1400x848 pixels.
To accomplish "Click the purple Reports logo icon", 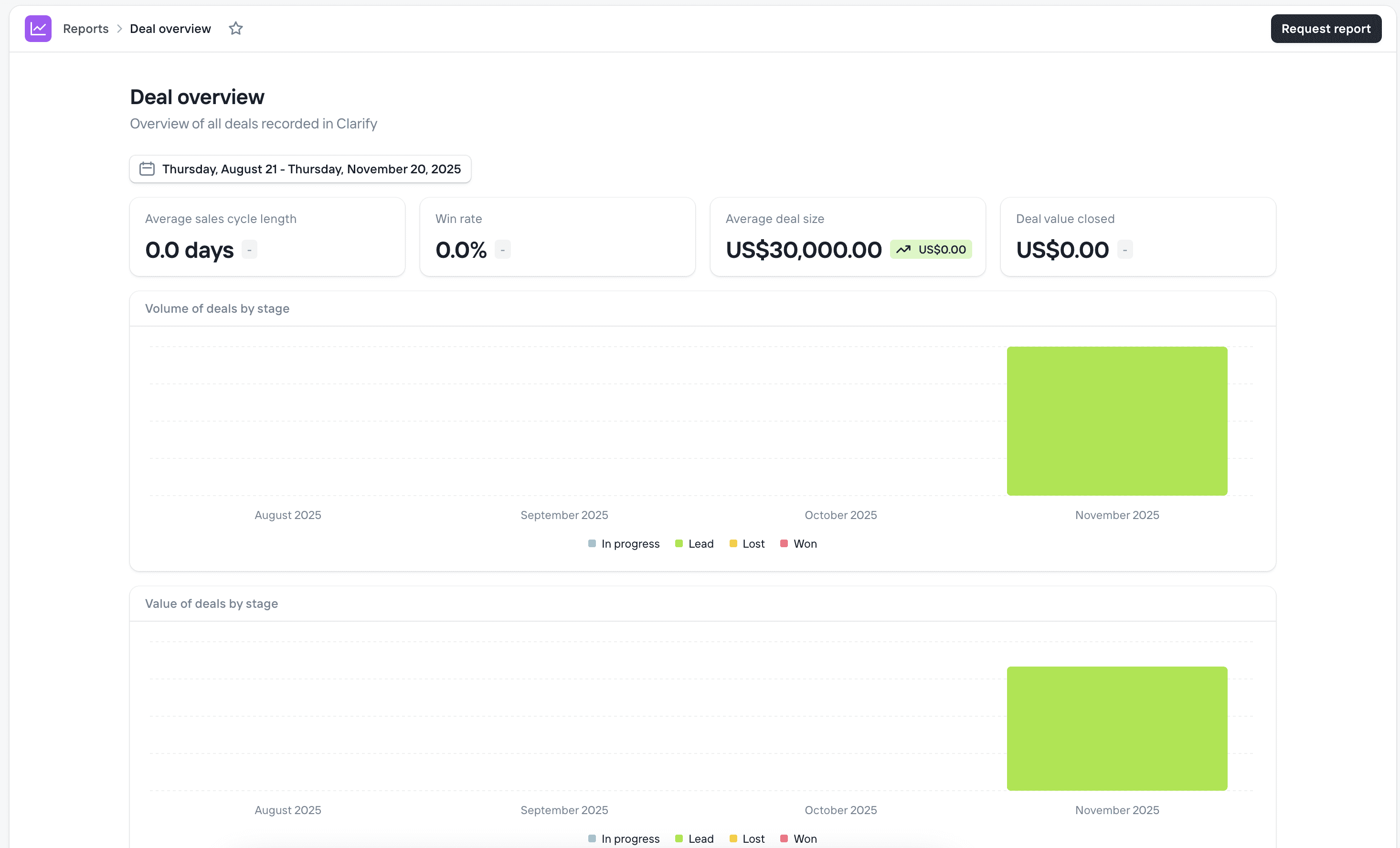I will tap(38, 28).
